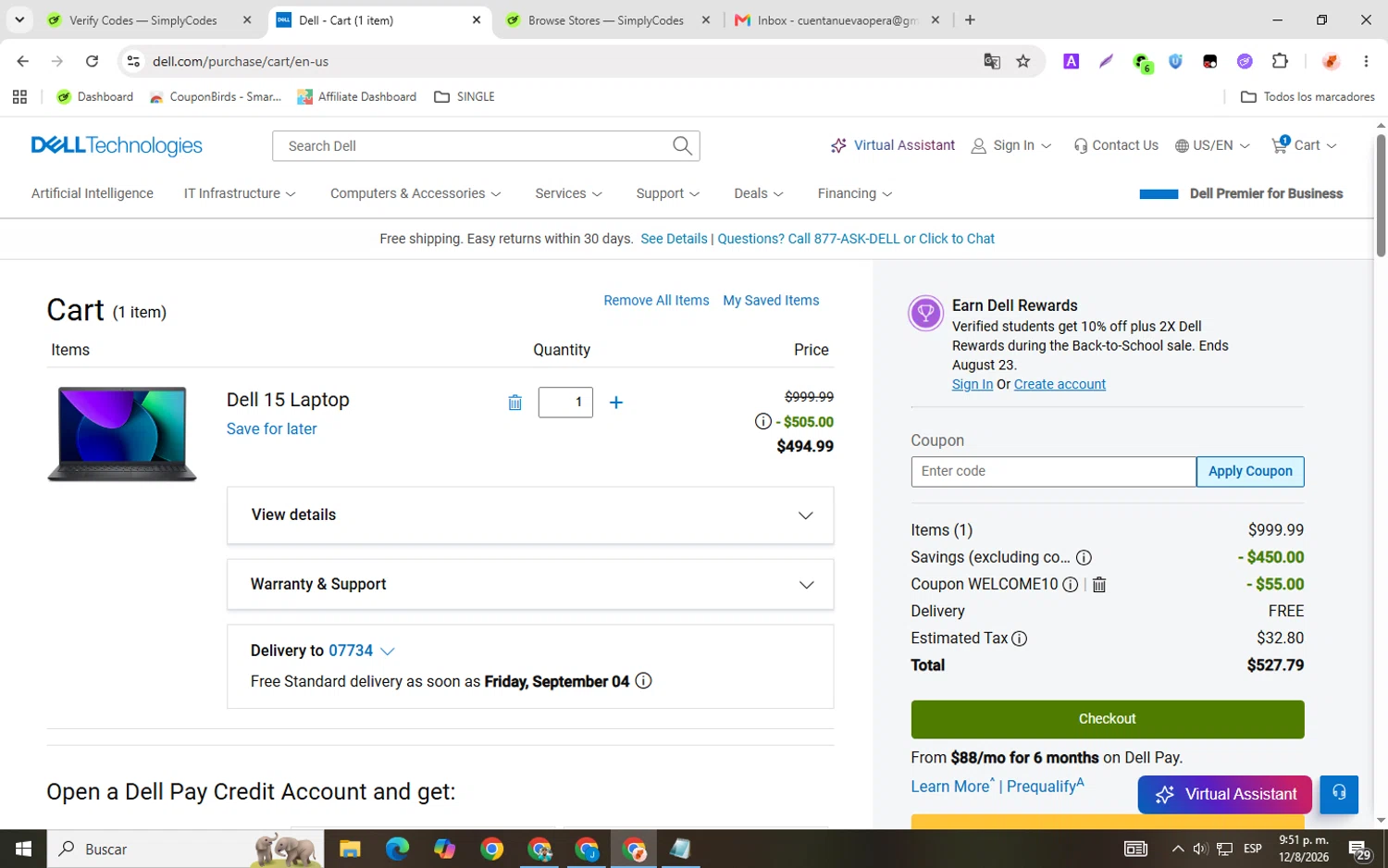Expand the Warranty & Support section
The width and height of the screenshot is (1388, 868).
[x=530, y=585]
